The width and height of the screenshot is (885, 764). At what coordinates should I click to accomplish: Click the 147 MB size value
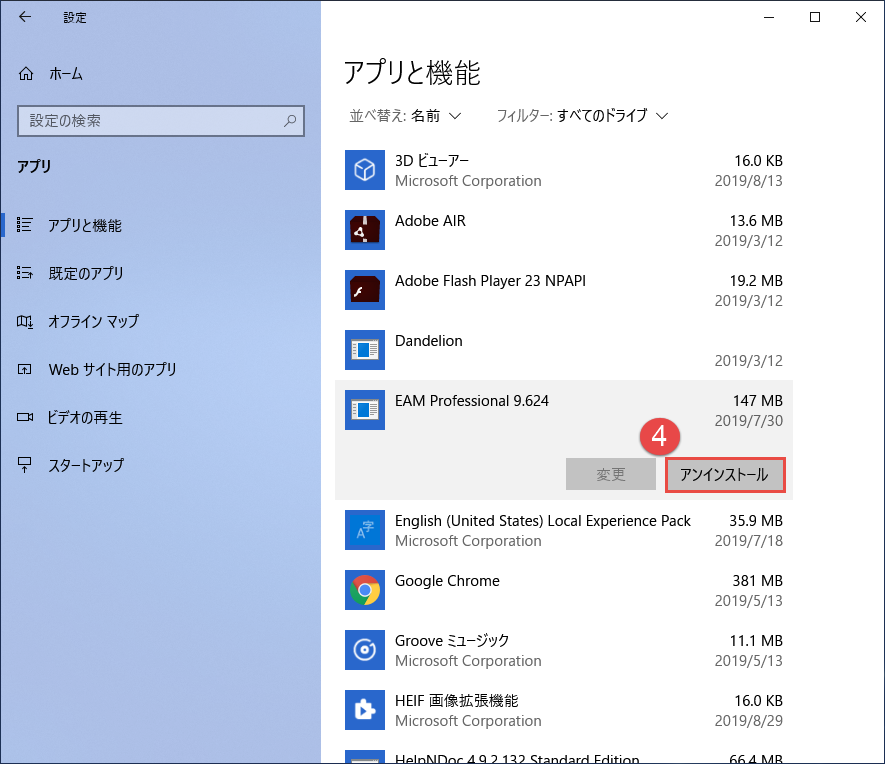tap(757, 401)
